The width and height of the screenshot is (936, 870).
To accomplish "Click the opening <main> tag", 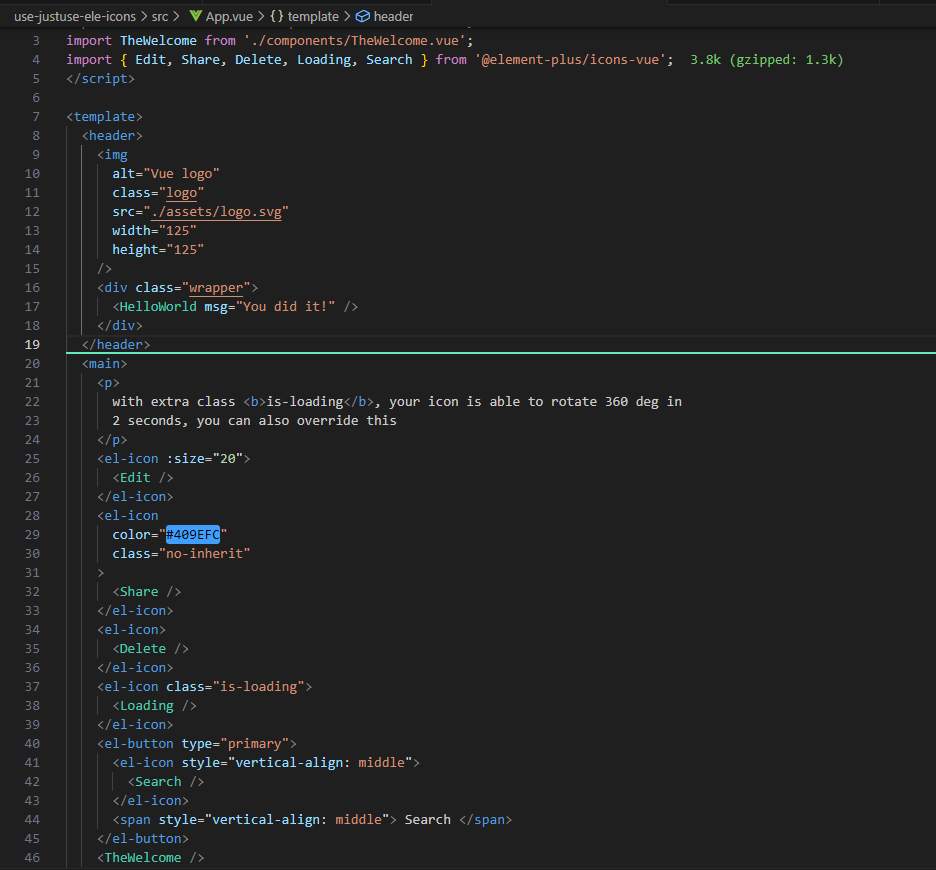I will (104, 364).
